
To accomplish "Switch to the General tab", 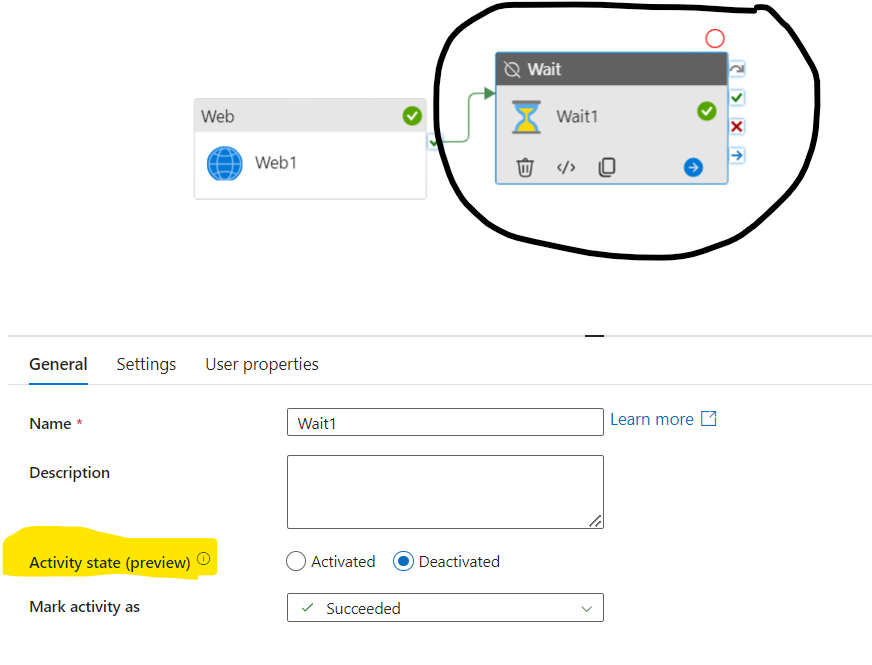I will [58, 364].
